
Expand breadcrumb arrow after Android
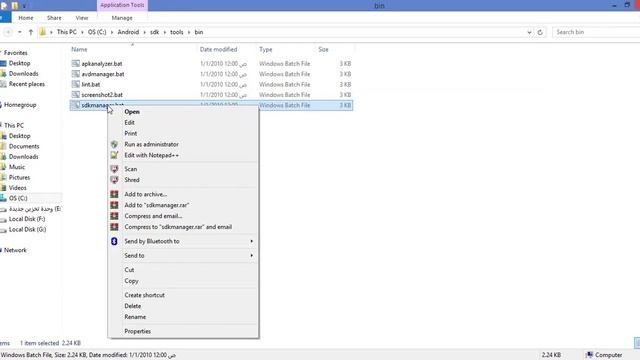coord(144,32)
